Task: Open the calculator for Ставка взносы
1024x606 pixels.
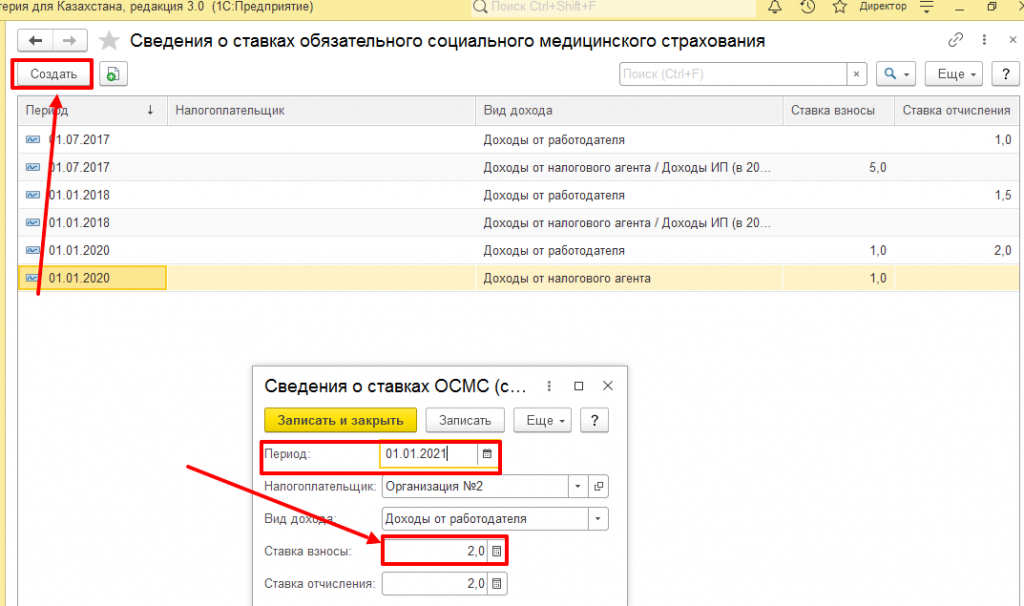Action: 498,550
